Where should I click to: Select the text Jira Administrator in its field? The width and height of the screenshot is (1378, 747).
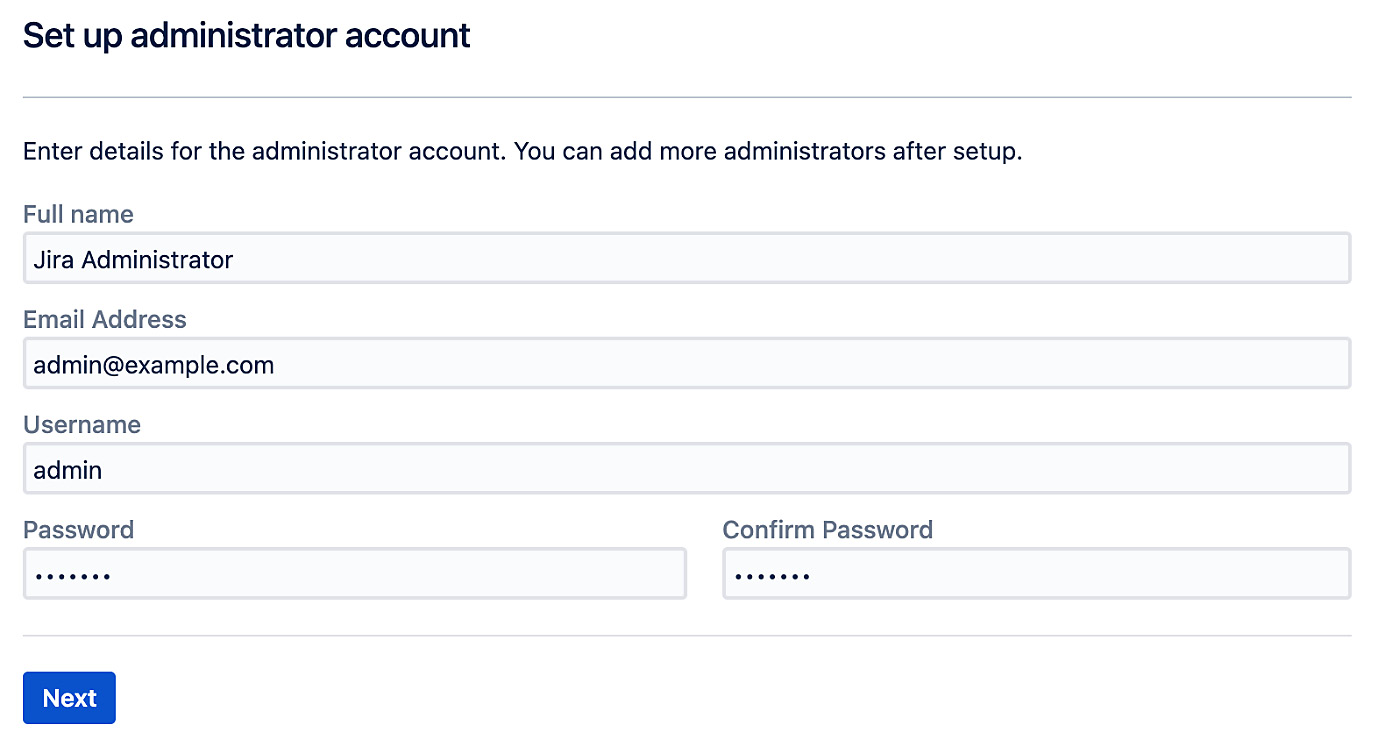pyautogui.click(x=132, y=258)
